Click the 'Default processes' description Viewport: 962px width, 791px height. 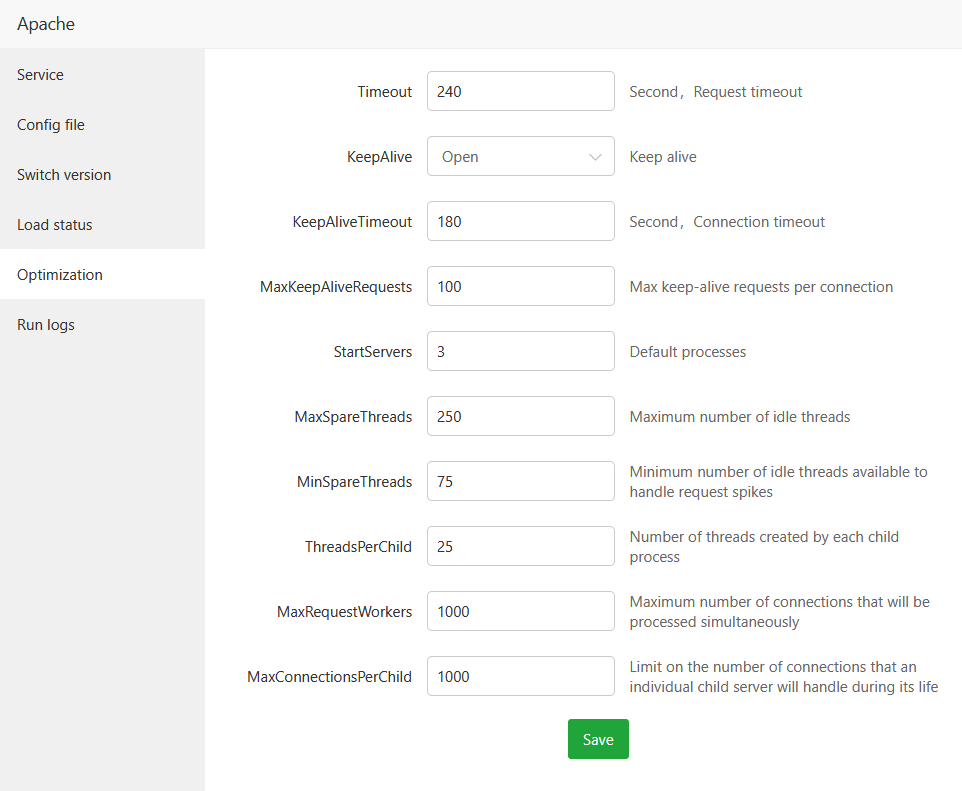pyautogui.click(x=688, y=352)
